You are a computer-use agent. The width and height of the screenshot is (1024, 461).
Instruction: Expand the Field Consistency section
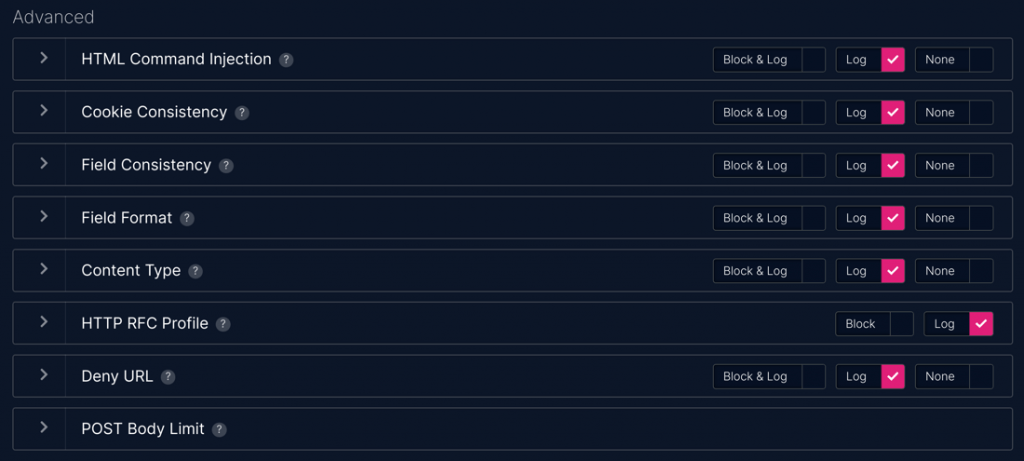[x=44, y=163]
